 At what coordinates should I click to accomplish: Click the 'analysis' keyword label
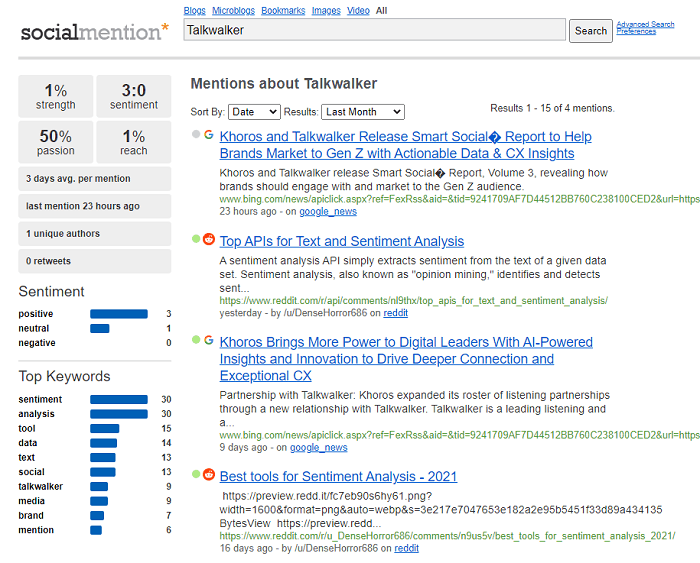point(36,414)
